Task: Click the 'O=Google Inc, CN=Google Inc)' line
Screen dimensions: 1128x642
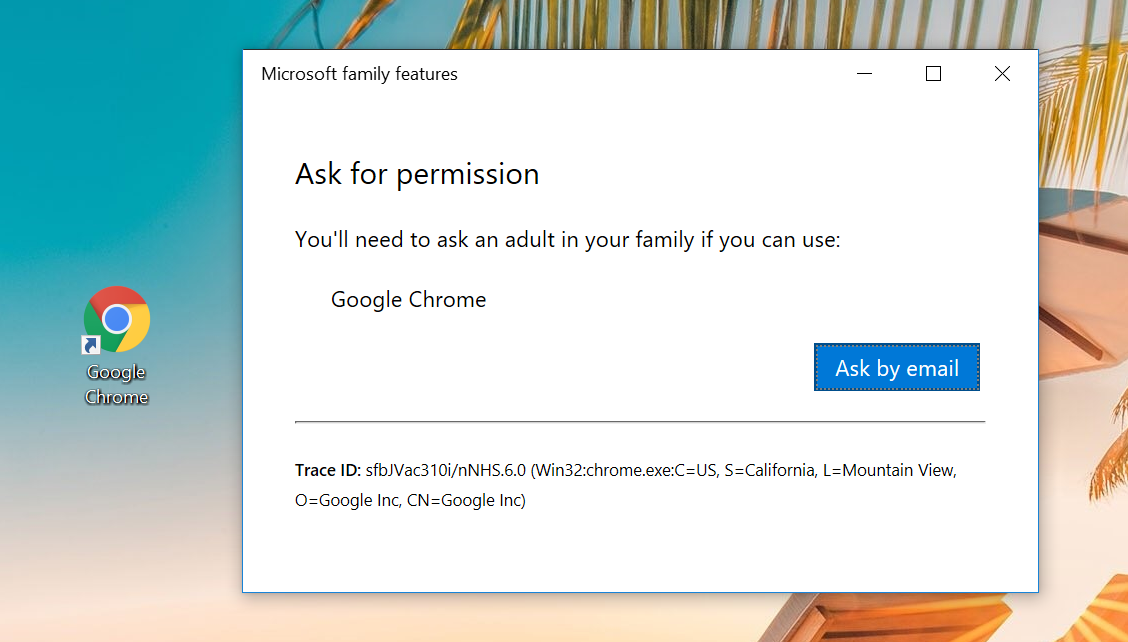Action: (x=410, y=500)
